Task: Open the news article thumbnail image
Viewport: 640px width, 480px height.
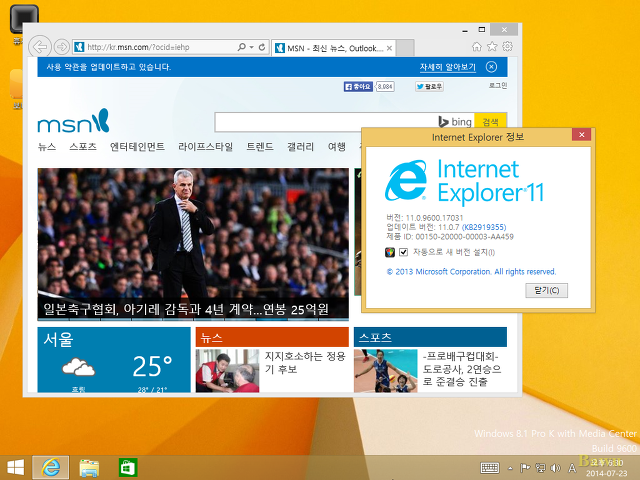Action: click(227, 371)
